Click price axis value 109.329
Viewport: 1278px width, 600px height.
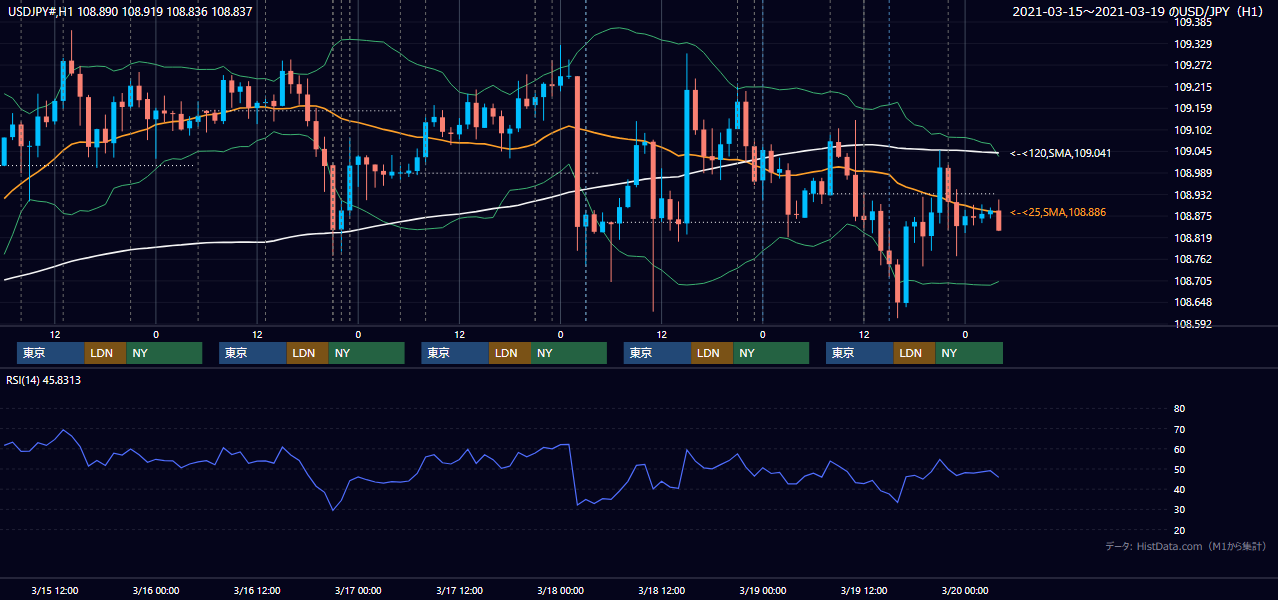(1193, 44)
